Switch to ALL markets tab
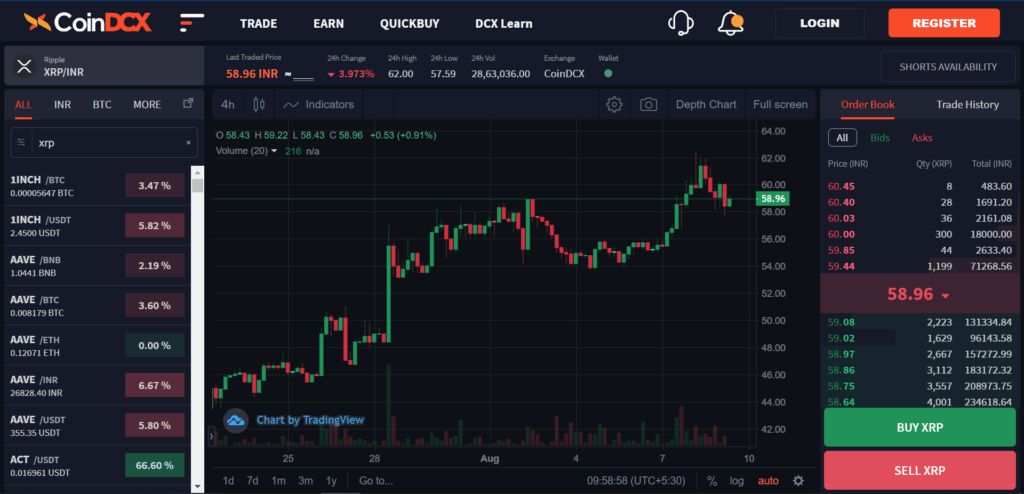The width and height of the screenshot is (1024, 494). pyautogui.click(x=24, y=105)
